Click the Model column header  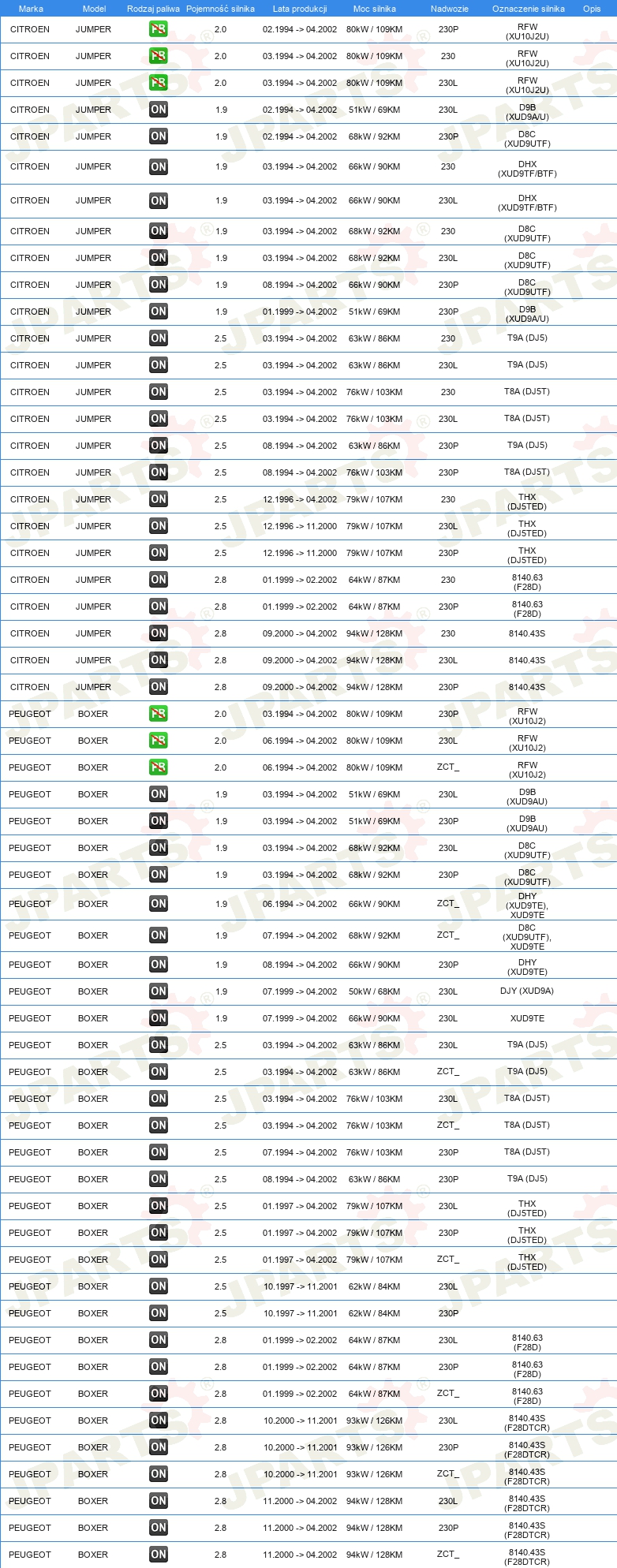pyautogui.click(x=95, y=9)
